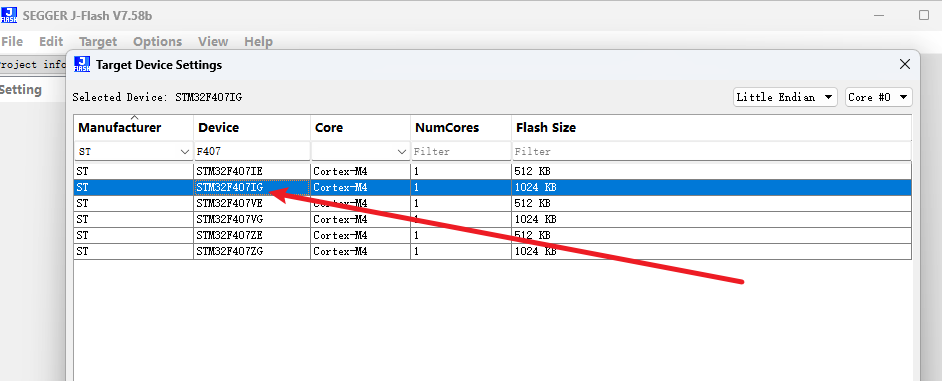Click NumCores cell in STM32F407ZG row
Viewport: 942px width, 381px height.
461,251
